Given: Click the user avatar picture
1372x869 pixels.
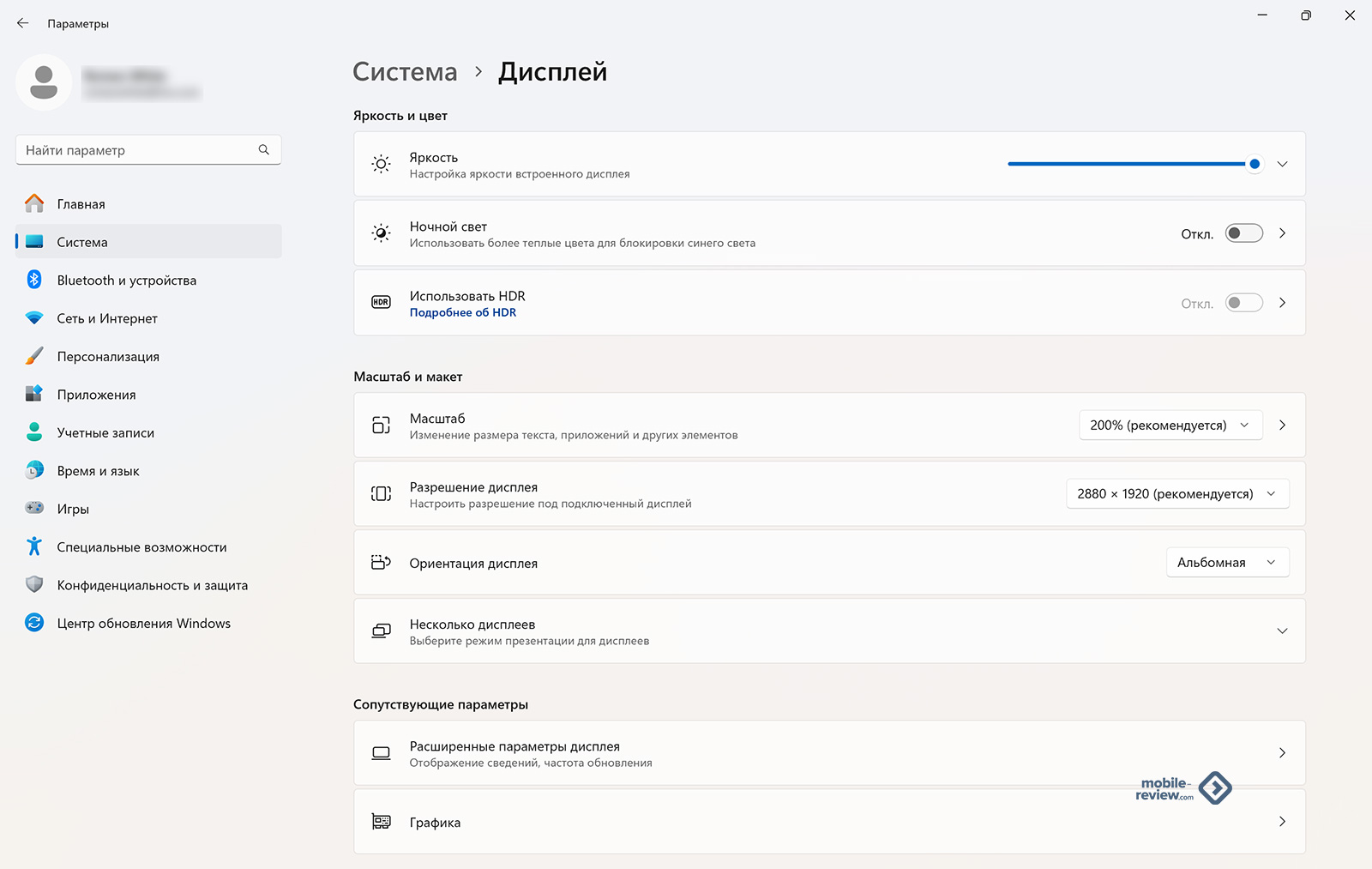Looking at the screenshot, I should click(44, 82).
